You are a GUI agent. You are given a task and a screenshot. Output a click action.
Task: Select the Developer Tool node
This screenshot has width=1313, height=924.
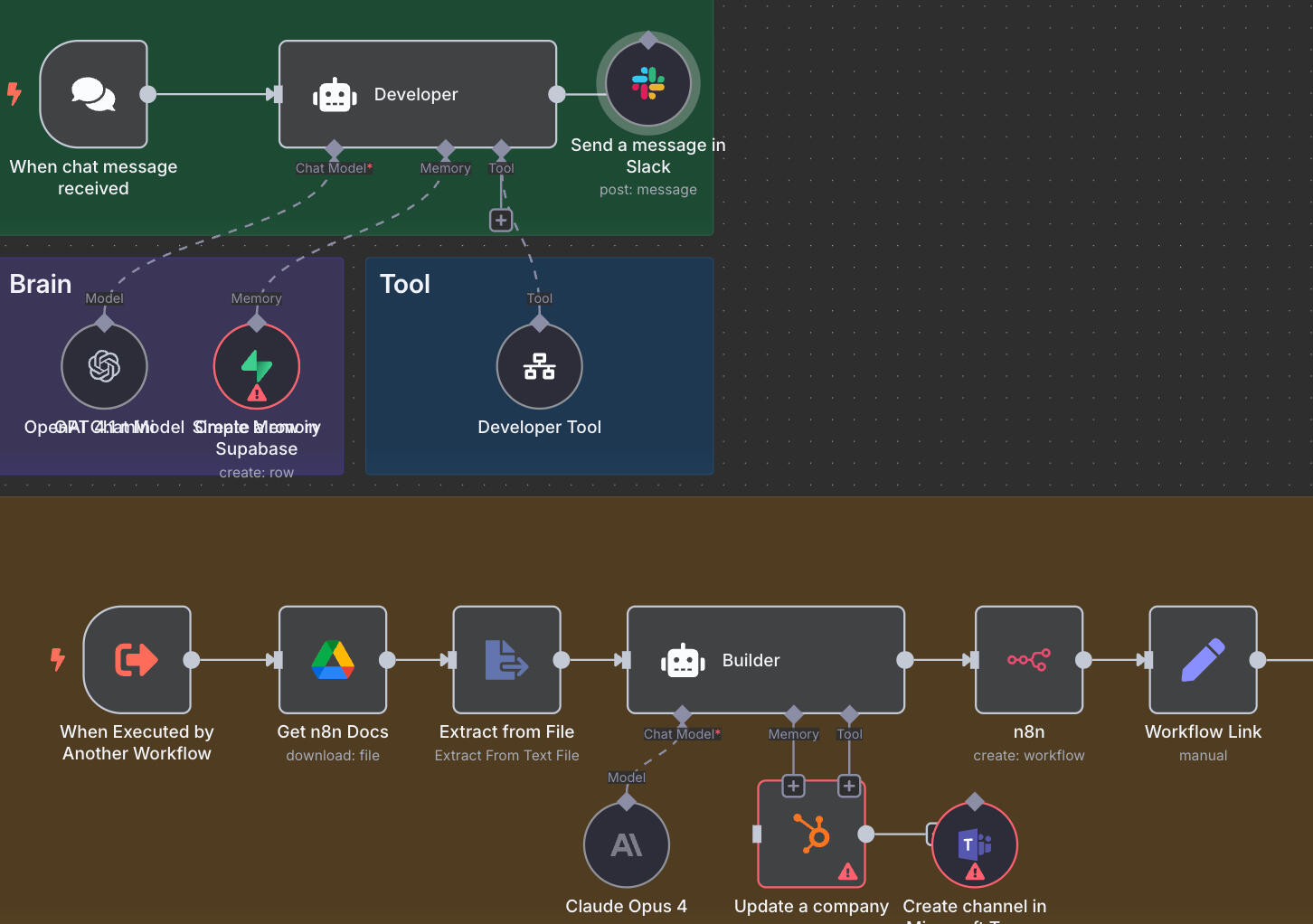click(x=539, y=366)
